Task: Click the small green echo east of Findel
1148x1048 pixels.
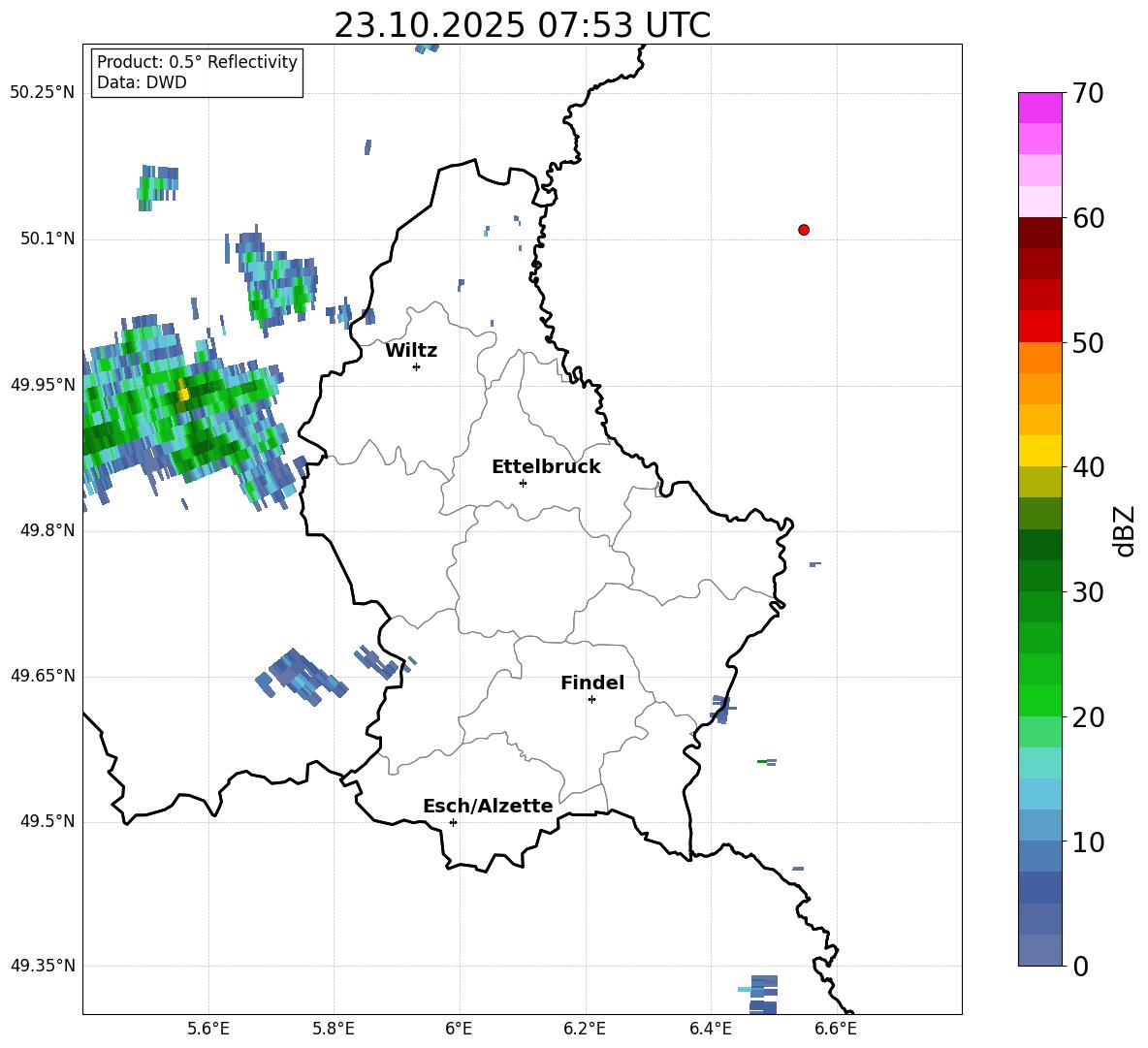Action: [x=762, y=762]
